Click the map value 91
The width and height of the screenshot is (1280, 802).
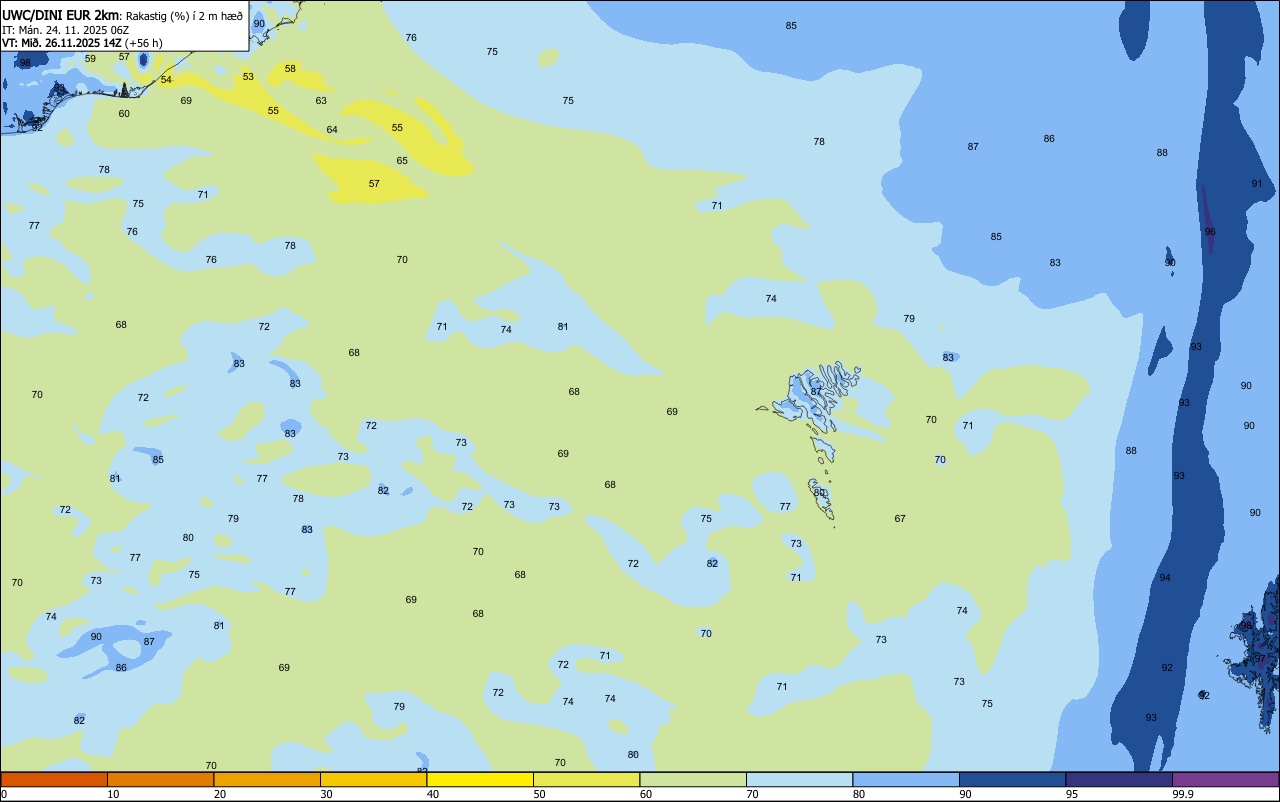point(1257,184)
